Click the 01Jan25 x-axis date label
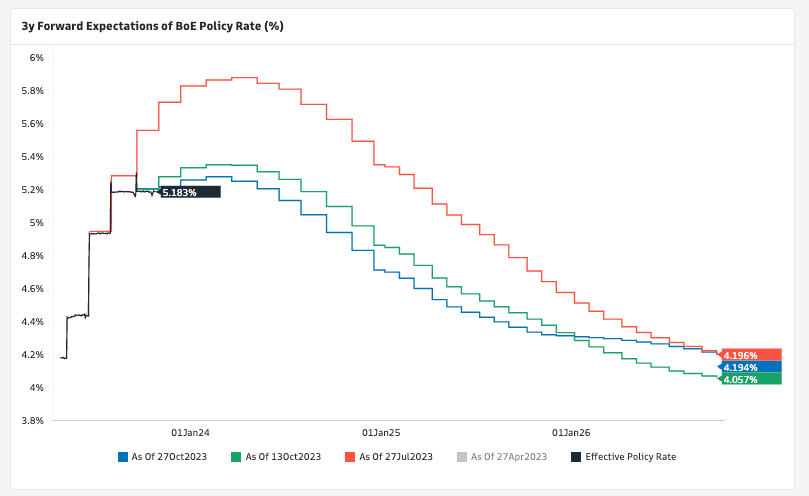The width and height of the screenshot is (809, 496). 380,433
